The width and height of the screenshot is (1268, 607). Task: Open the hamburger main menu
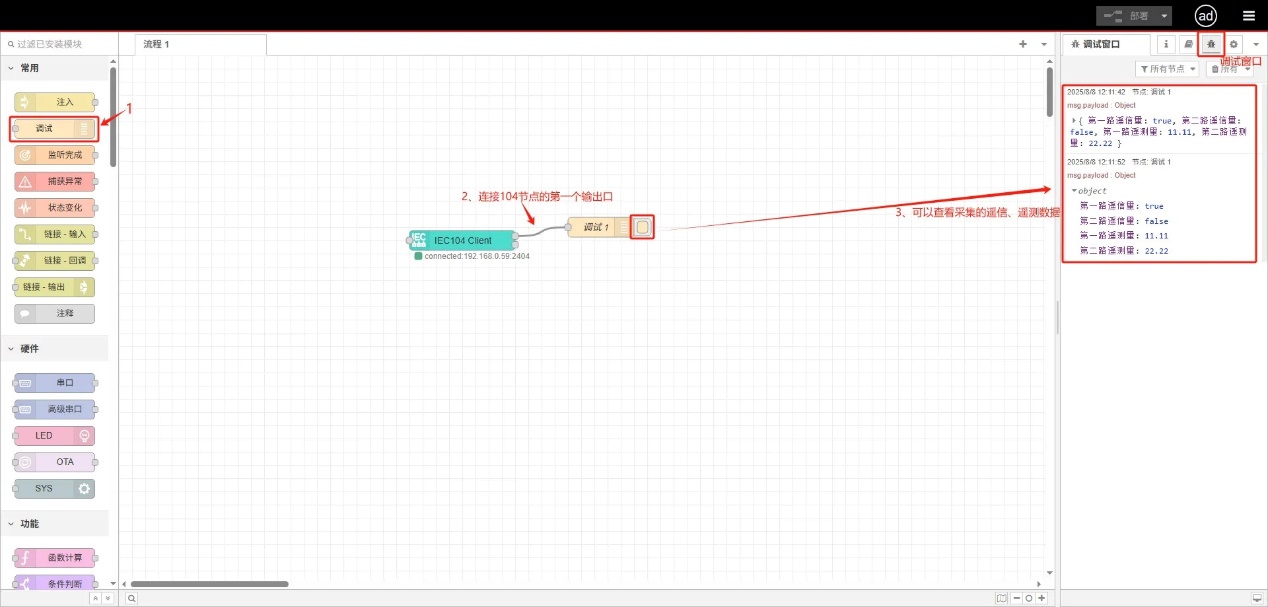(x=1249, y=16)
